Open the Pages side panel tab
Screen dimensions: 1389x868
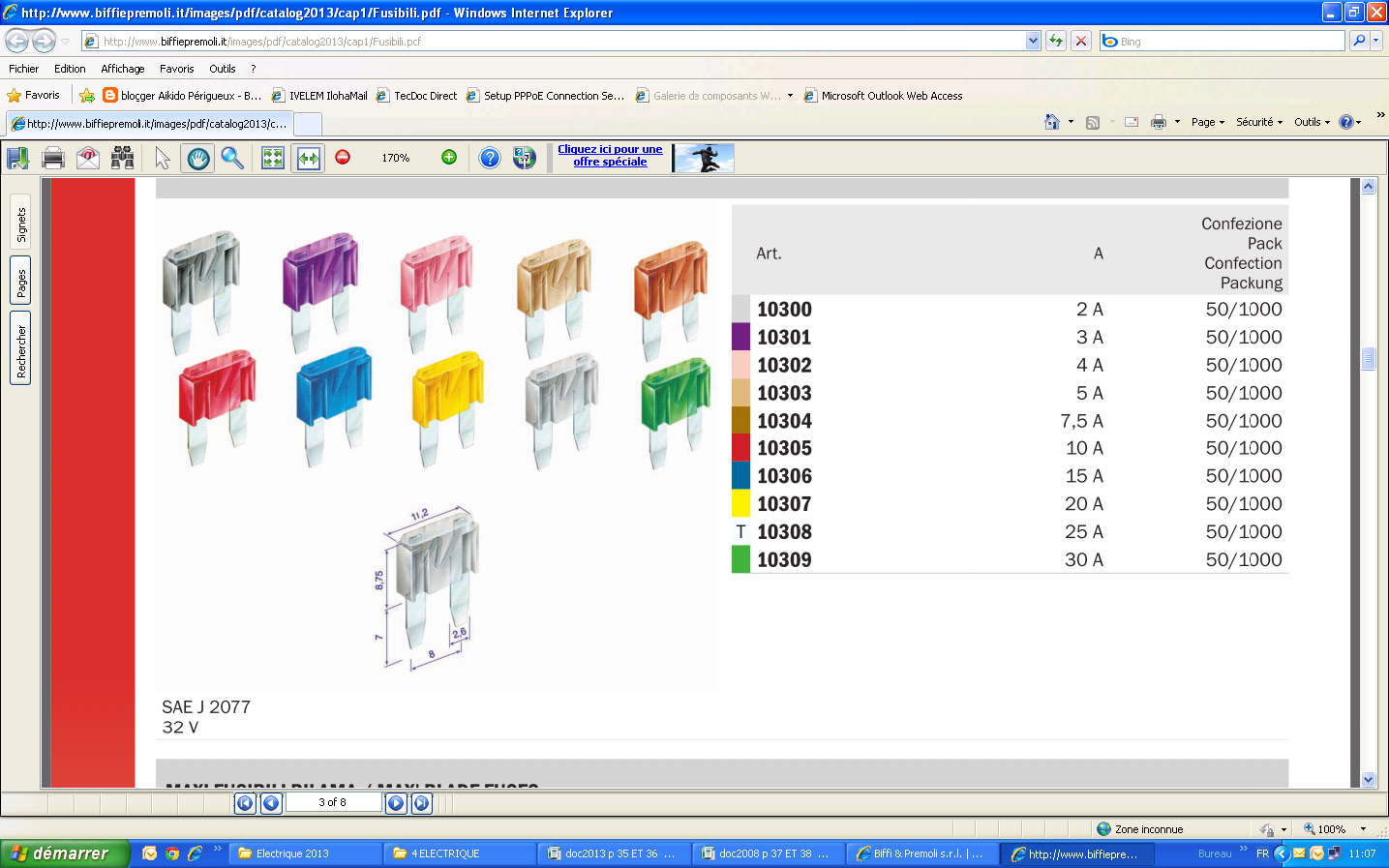point(20,283)
